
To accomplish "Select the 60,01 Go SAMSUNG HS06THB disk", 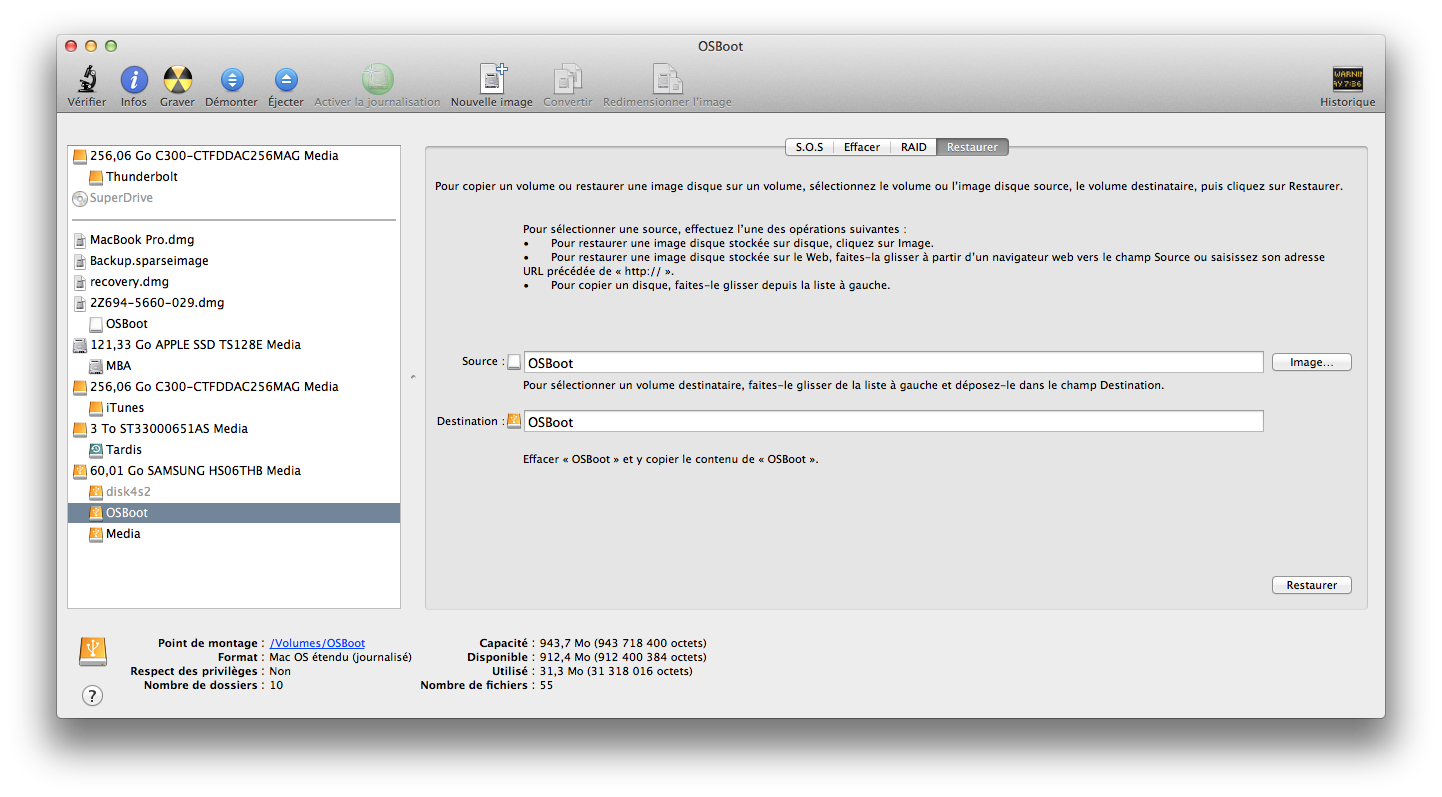I will tap(195, 471).
